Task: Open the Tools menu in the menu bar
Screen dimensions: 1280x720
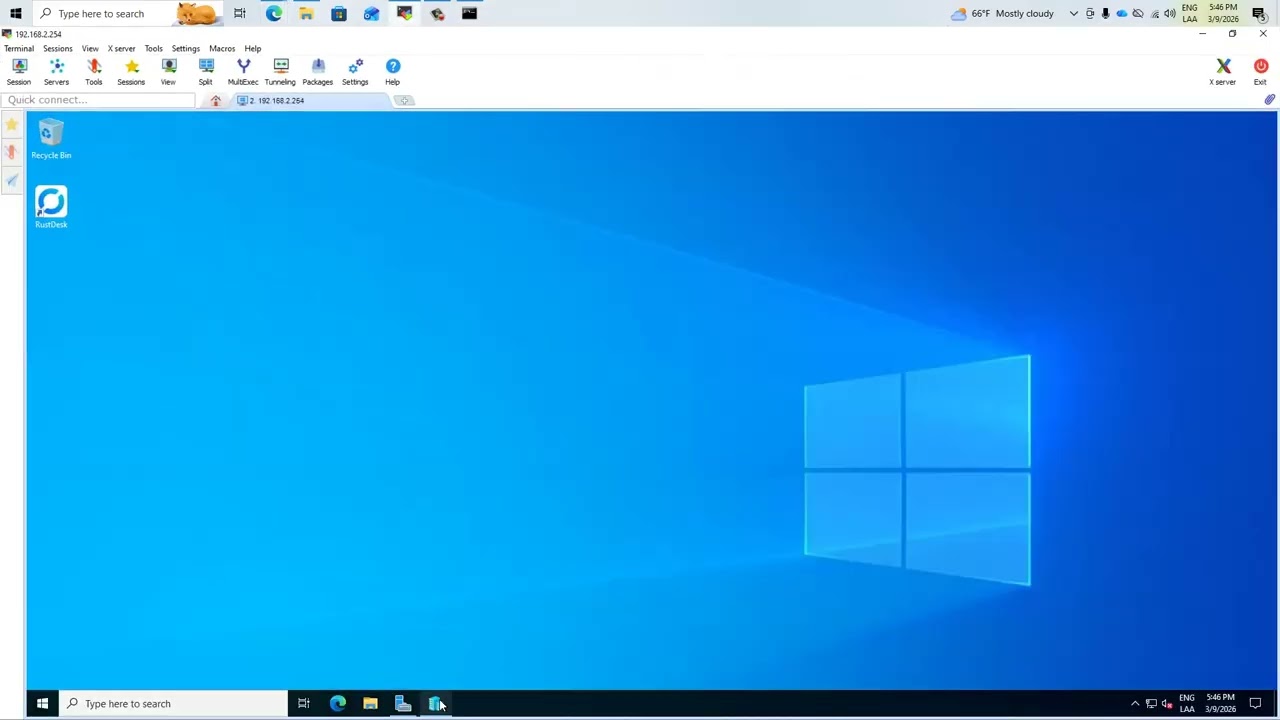Action: pyautogui.click(x=153, y=48)
